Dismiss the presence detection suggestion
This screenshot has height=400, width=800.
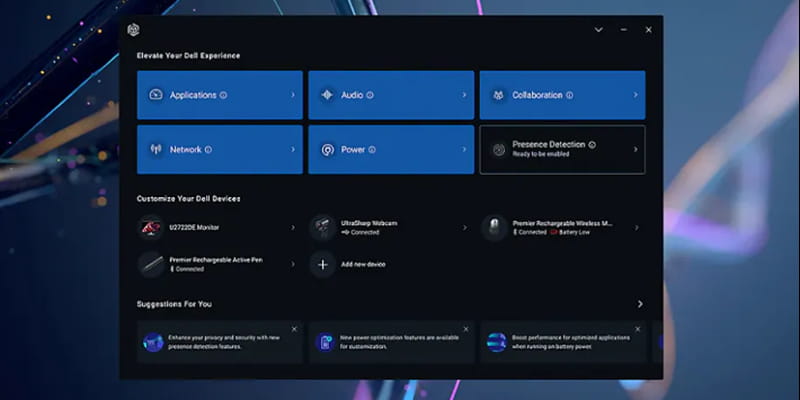tap(294, 329)
